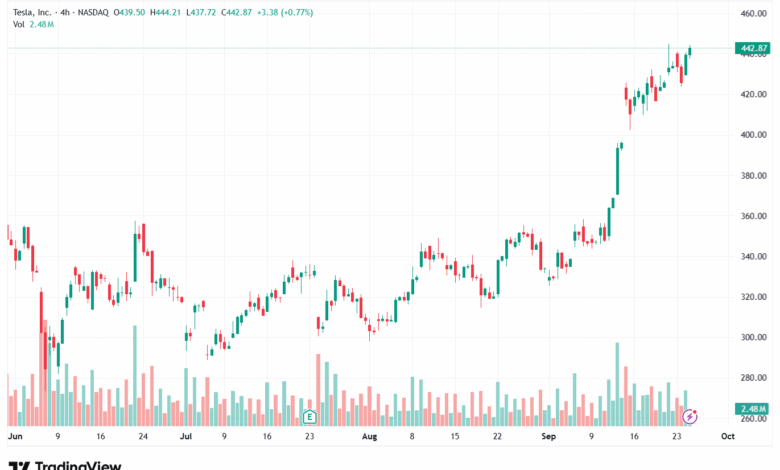Click the 460.00 price scale label

(752, 14)
